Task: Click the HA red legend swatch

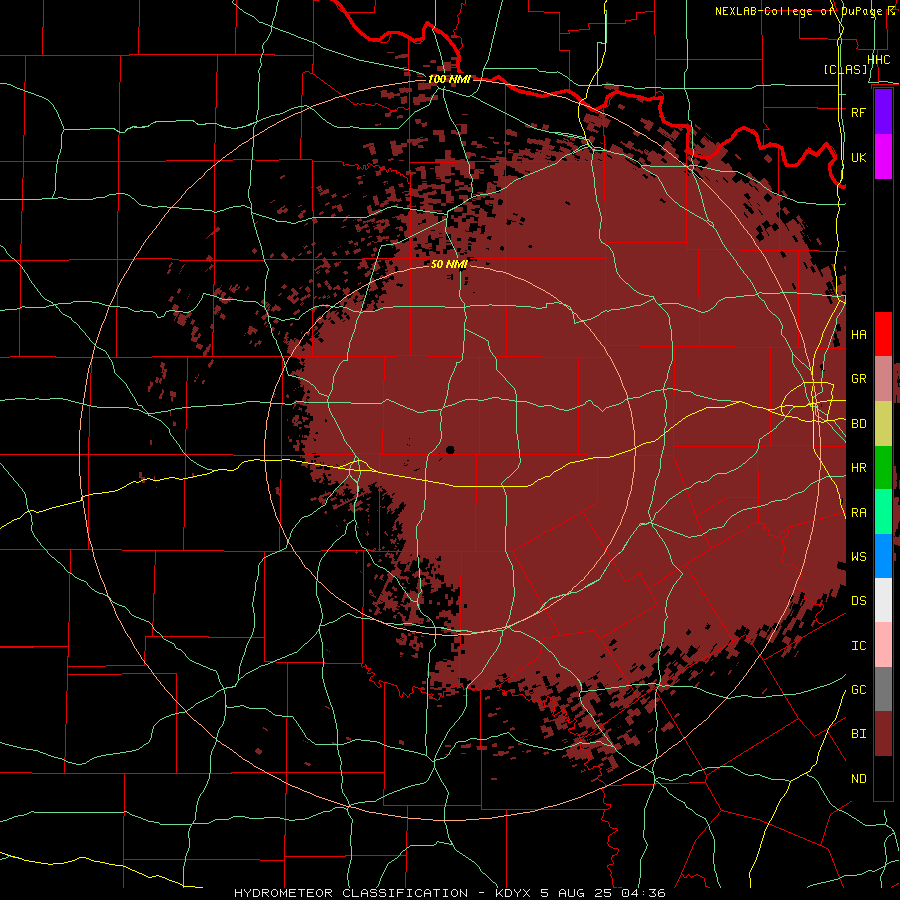Action: point(883,334)
